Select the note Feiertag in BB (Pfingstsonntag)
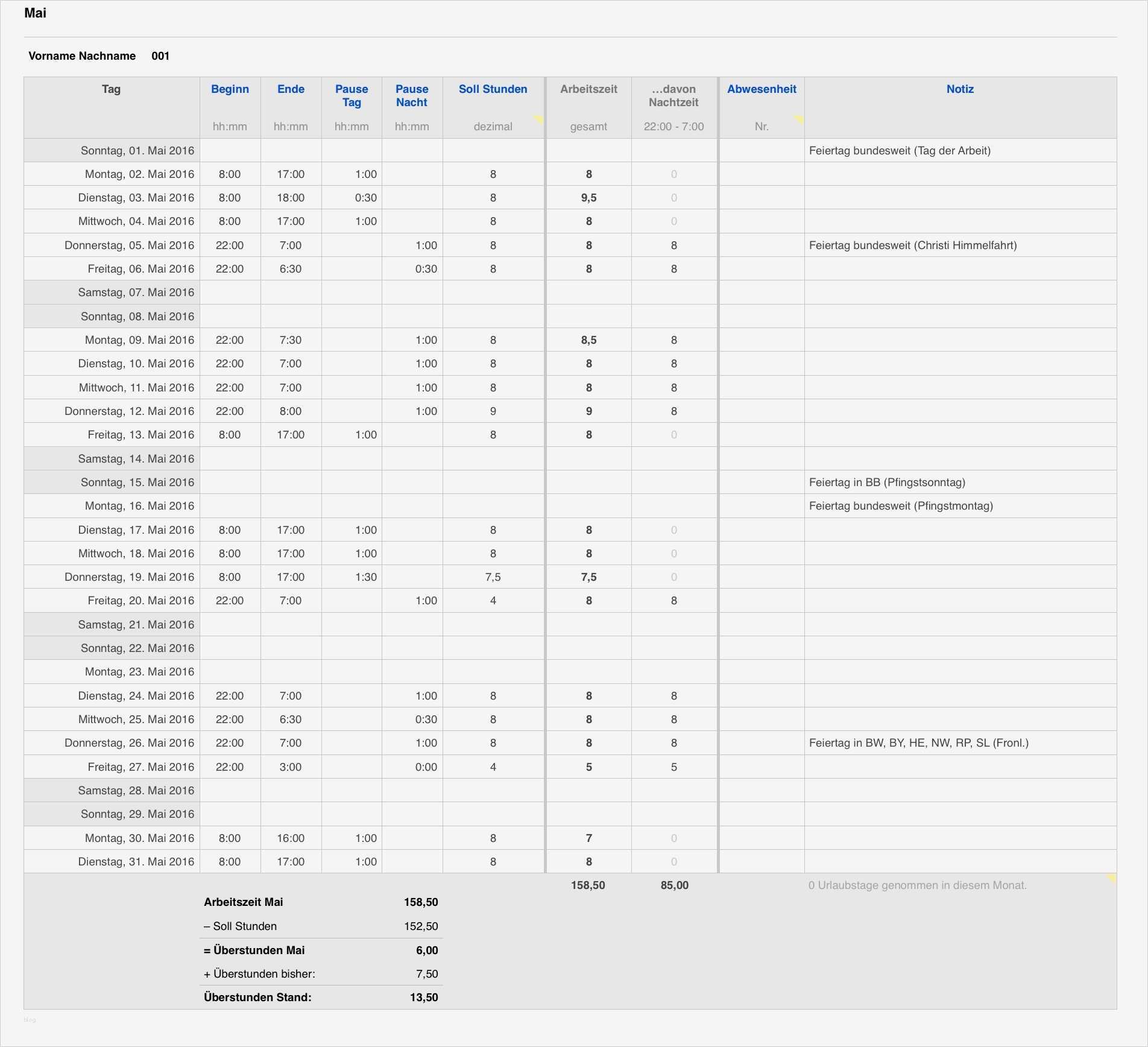1148x1047 pixels. click(x=887, y=482)
